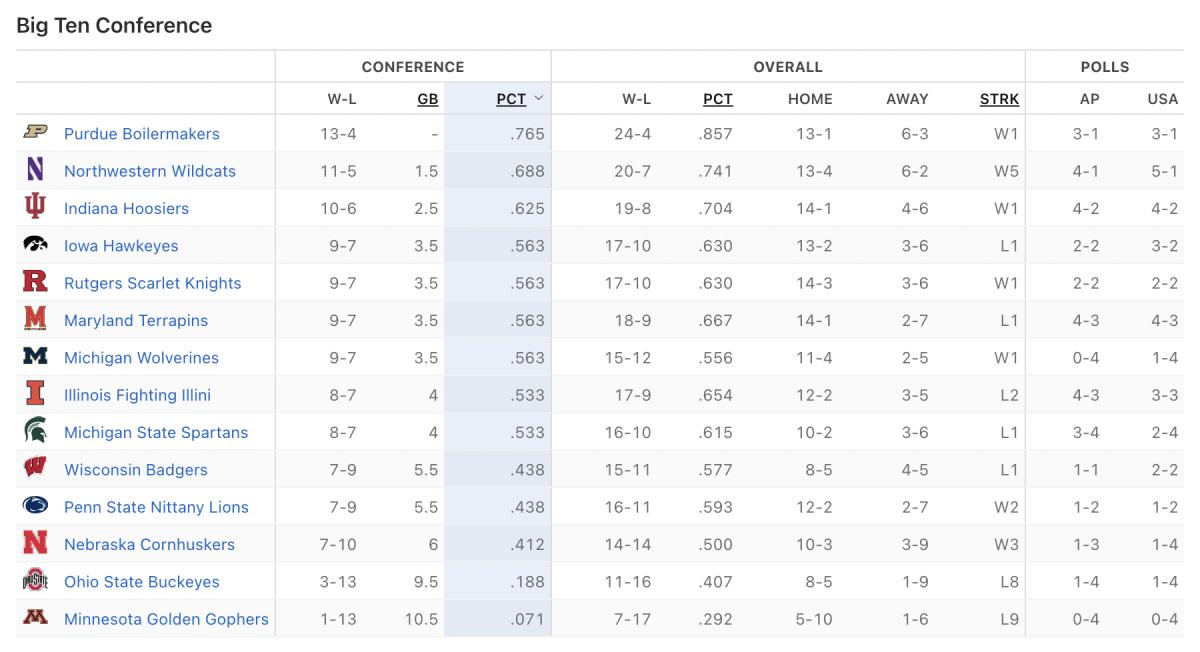Click the Indiana Hoosiers logo icon
Viewport: 1200px width, 652px height.
[x=35, y=207]
